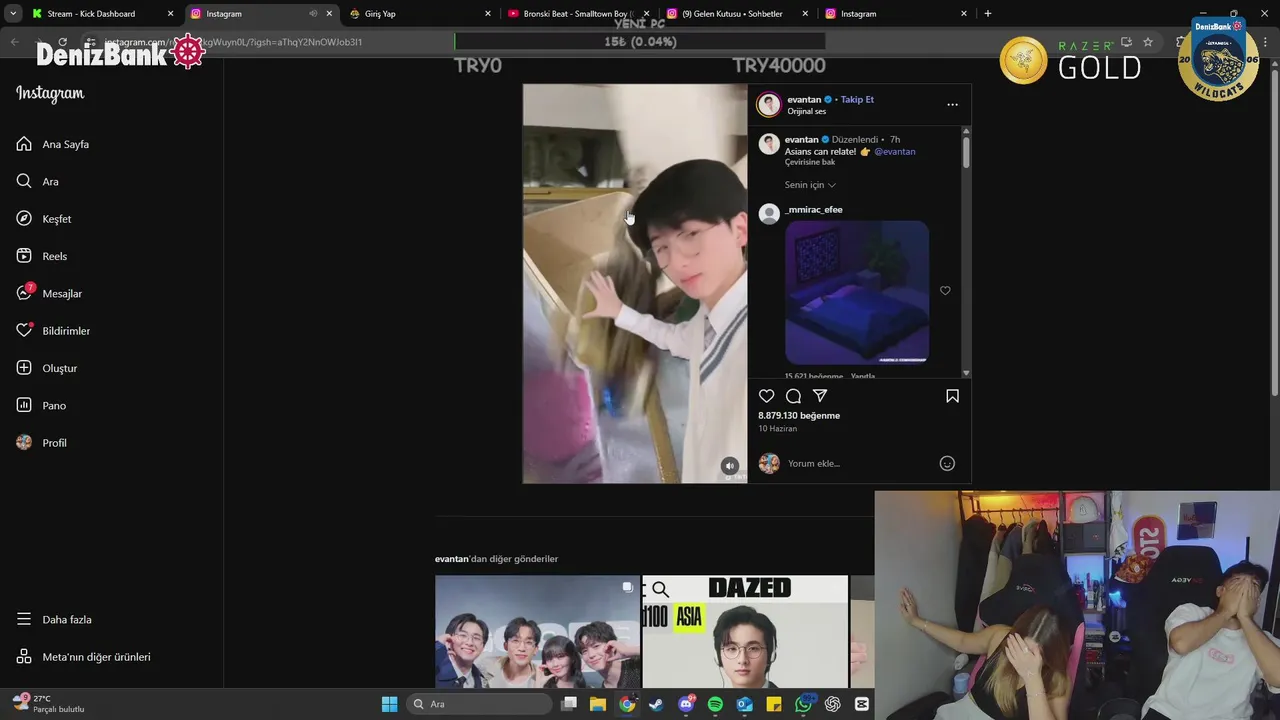The width and height of the screenshot is (1280, 720).
Task: Like _mmirac_efee's comment with the small heart
Action: pyautogui.click(x=945, y=291)
